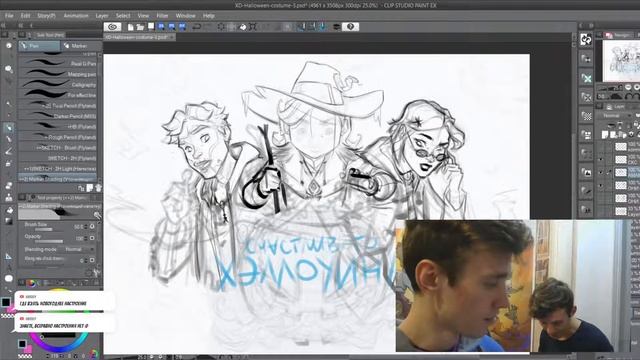
Task: Click the Open file toolbar icon
Action: [x=140, y=27]
